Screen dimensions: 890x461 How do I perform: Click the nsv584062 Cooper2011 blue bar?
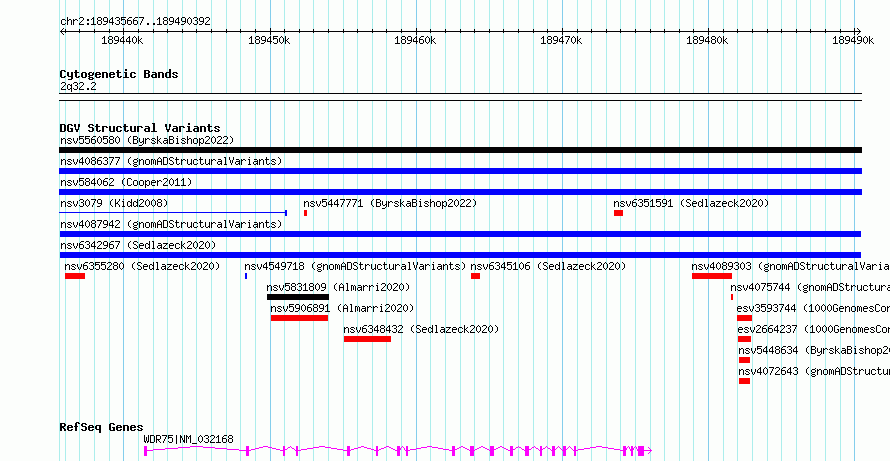(460, 192)
